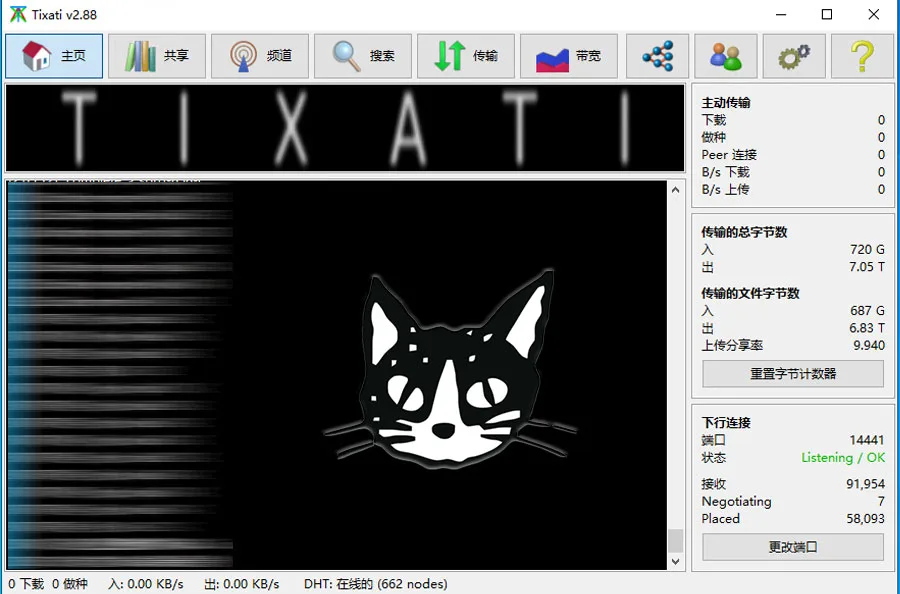The height and width of the screenshot is (594, 900).
Task: Close the Tixati window
Action: (874, 14)
